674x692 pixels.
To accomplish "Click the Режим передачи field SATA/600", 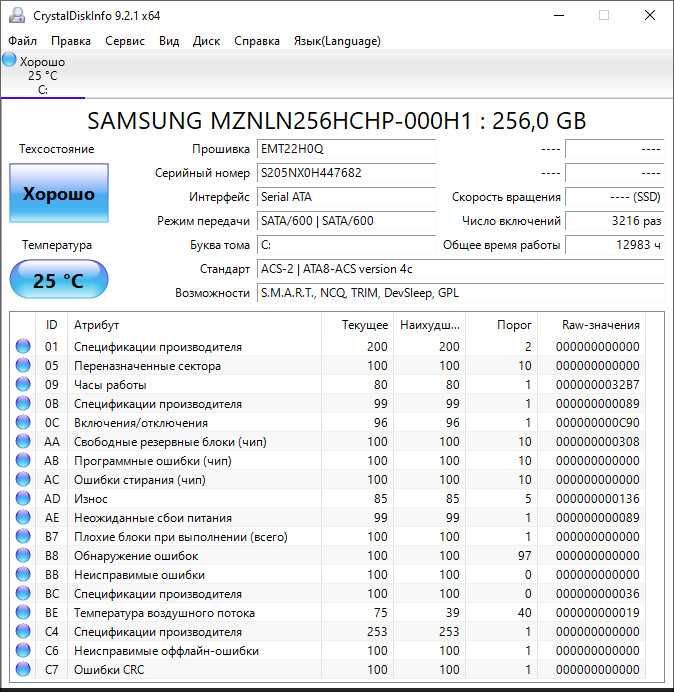I will (x=346, y=221).
